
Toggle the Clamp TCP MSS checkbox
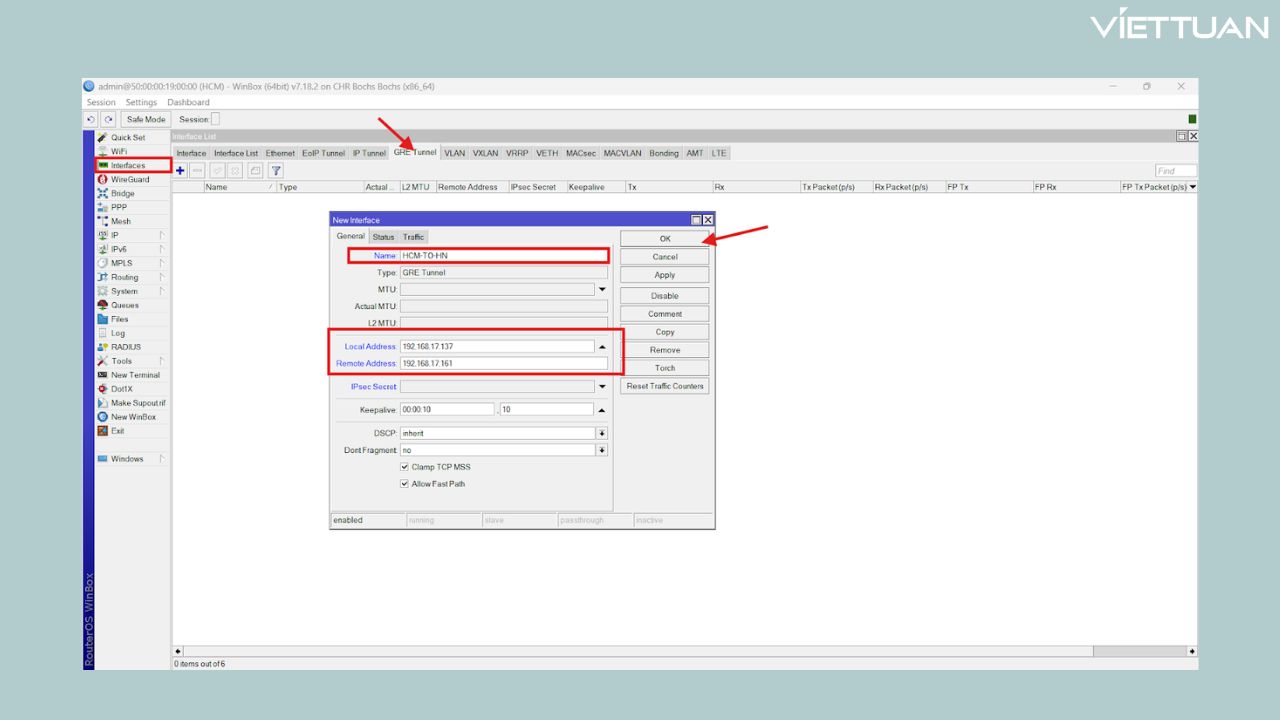(x=404, y=467)
